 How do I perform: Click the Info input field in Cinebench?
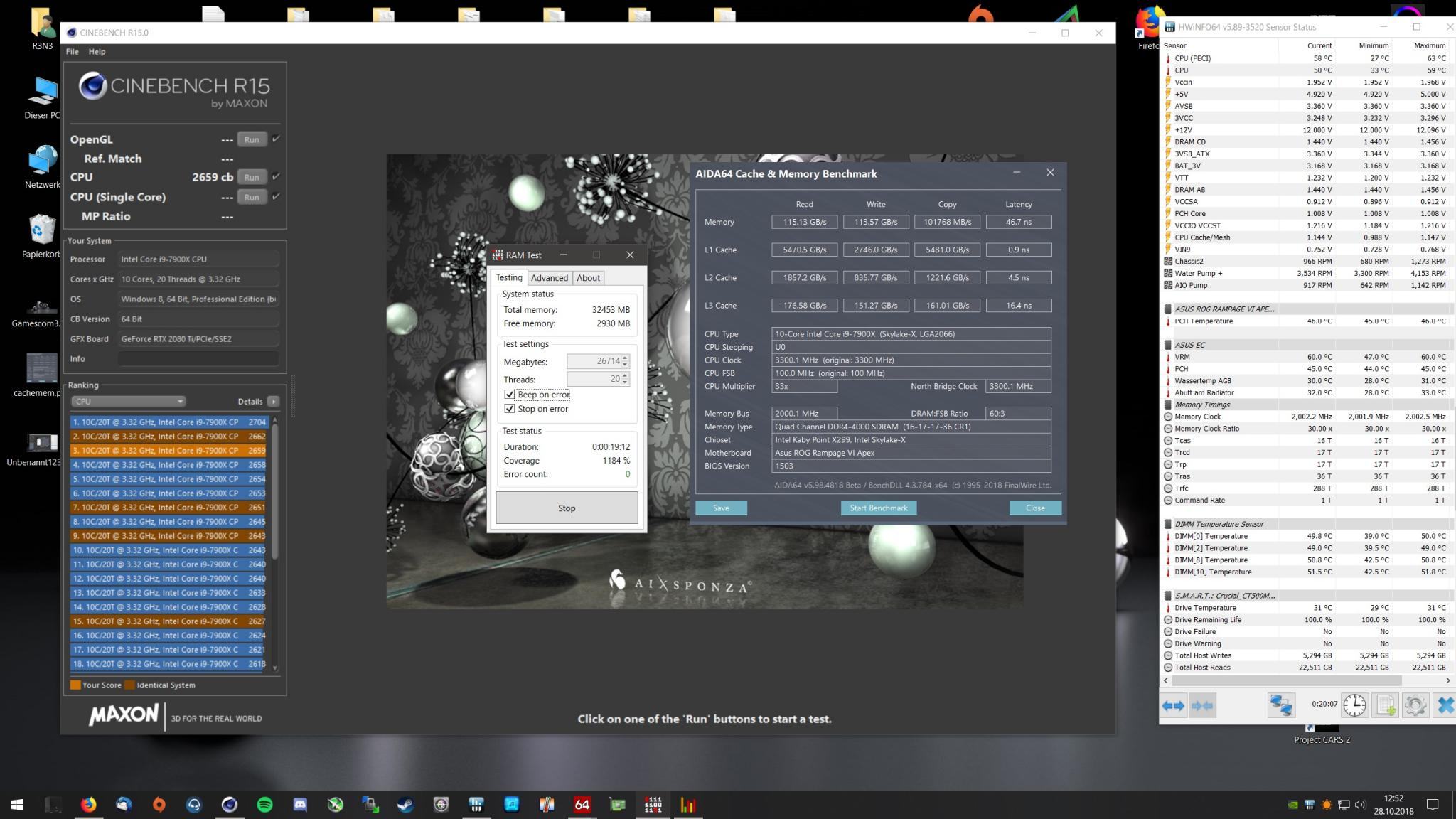[199, 359]
